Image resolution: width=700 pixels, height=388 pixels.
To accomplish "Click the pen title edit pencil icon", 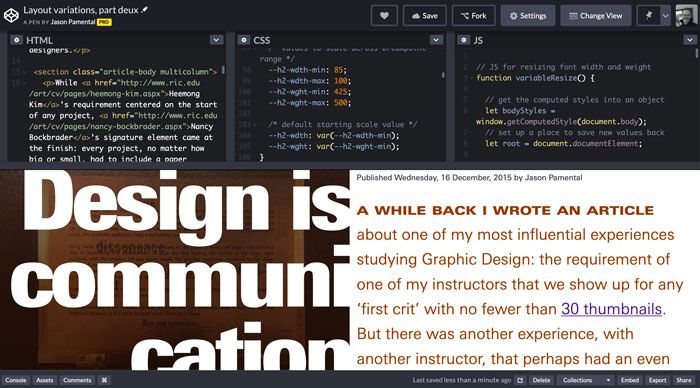I will (x=145, y=9).
